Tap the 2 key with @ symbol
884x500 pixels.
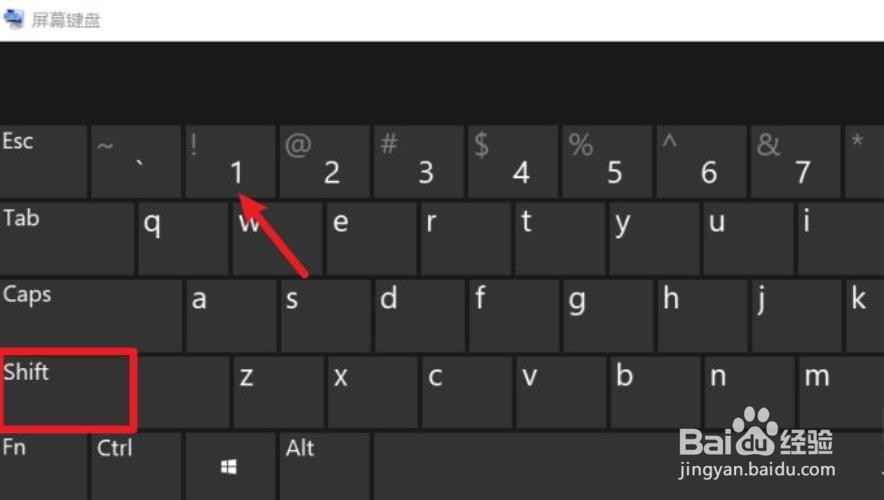[x=324, y=161]
